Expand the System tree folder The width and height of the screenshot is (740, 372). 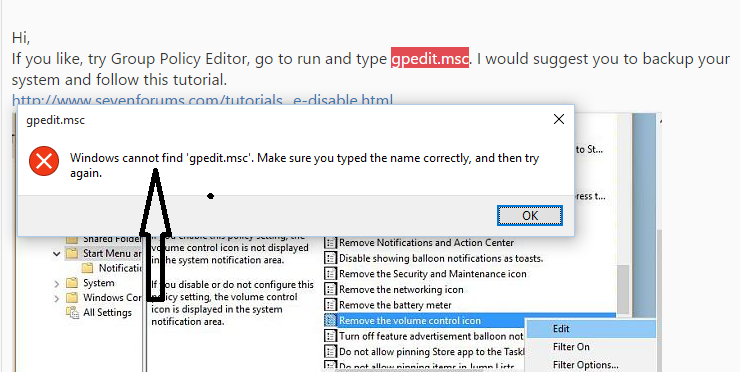(57, 284)
